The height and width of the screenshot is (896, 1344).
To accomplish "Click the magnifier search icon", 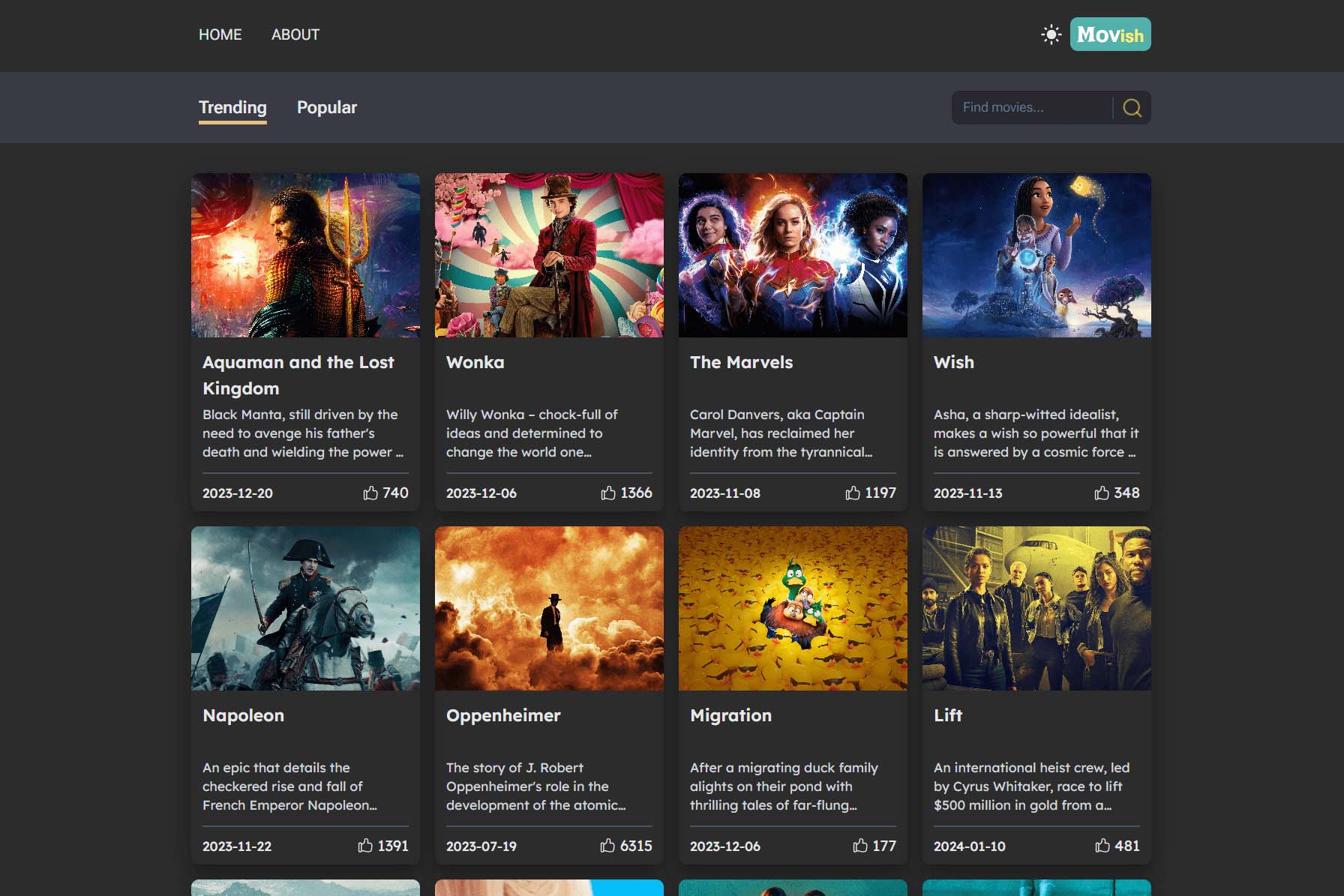I will tap(1132, 108).
